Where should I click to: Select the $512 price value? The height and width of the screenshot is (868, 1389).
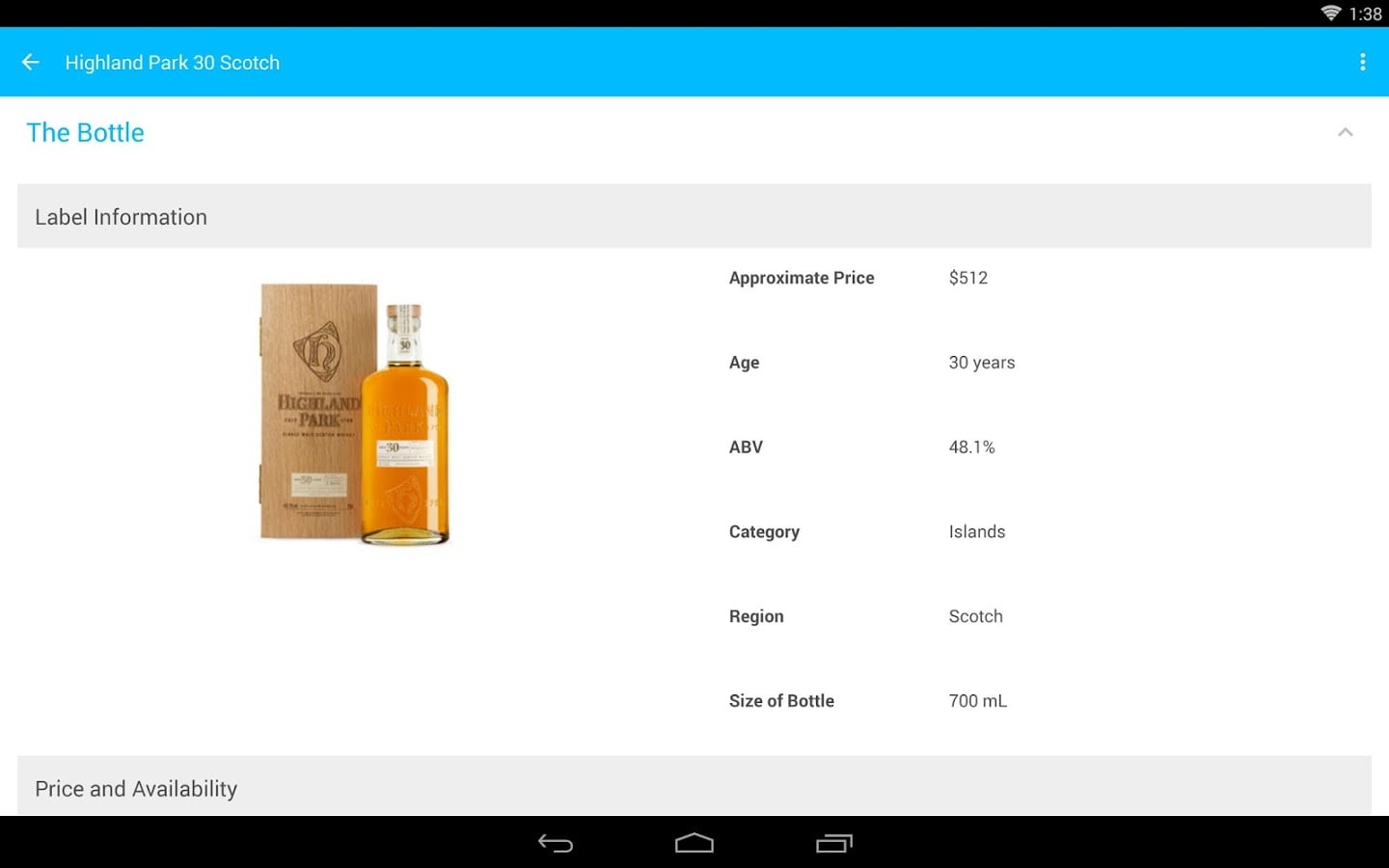pyautogui.click(x=968, y=278)
